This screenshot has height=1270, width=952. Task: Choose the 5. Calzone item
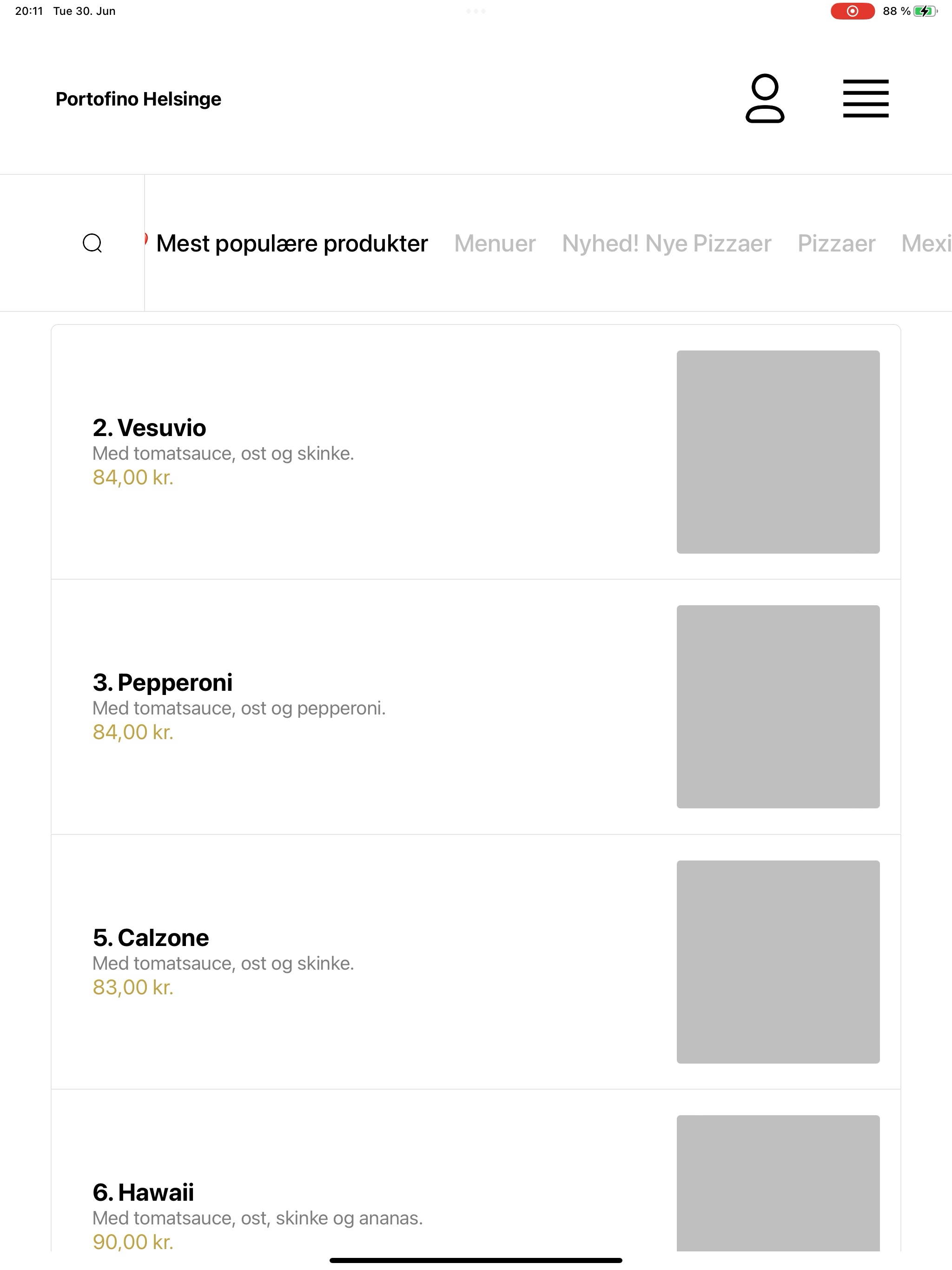[476, 962]
